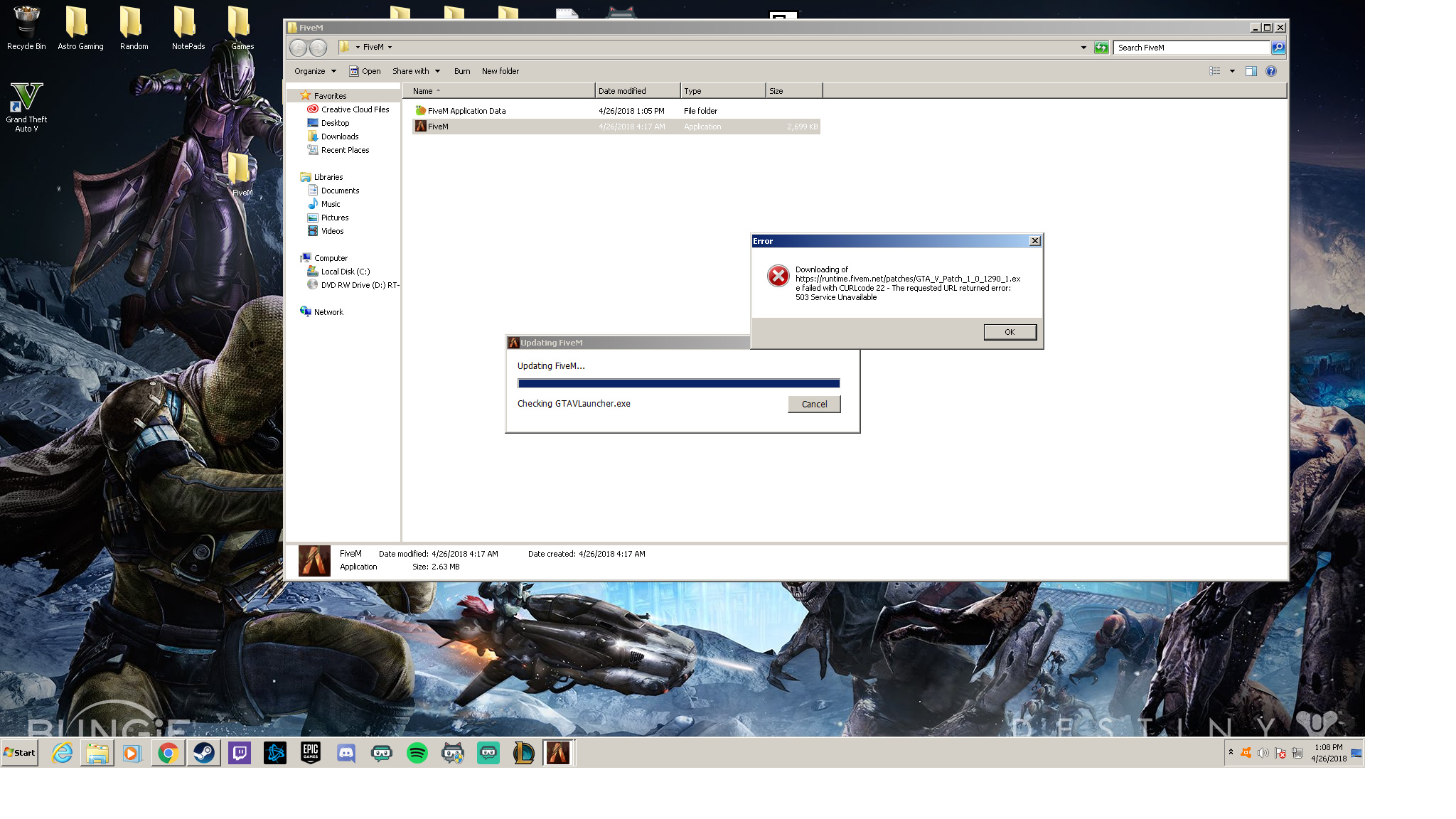
Task: Select the Random desktop folder
Action: click(134, 28)
